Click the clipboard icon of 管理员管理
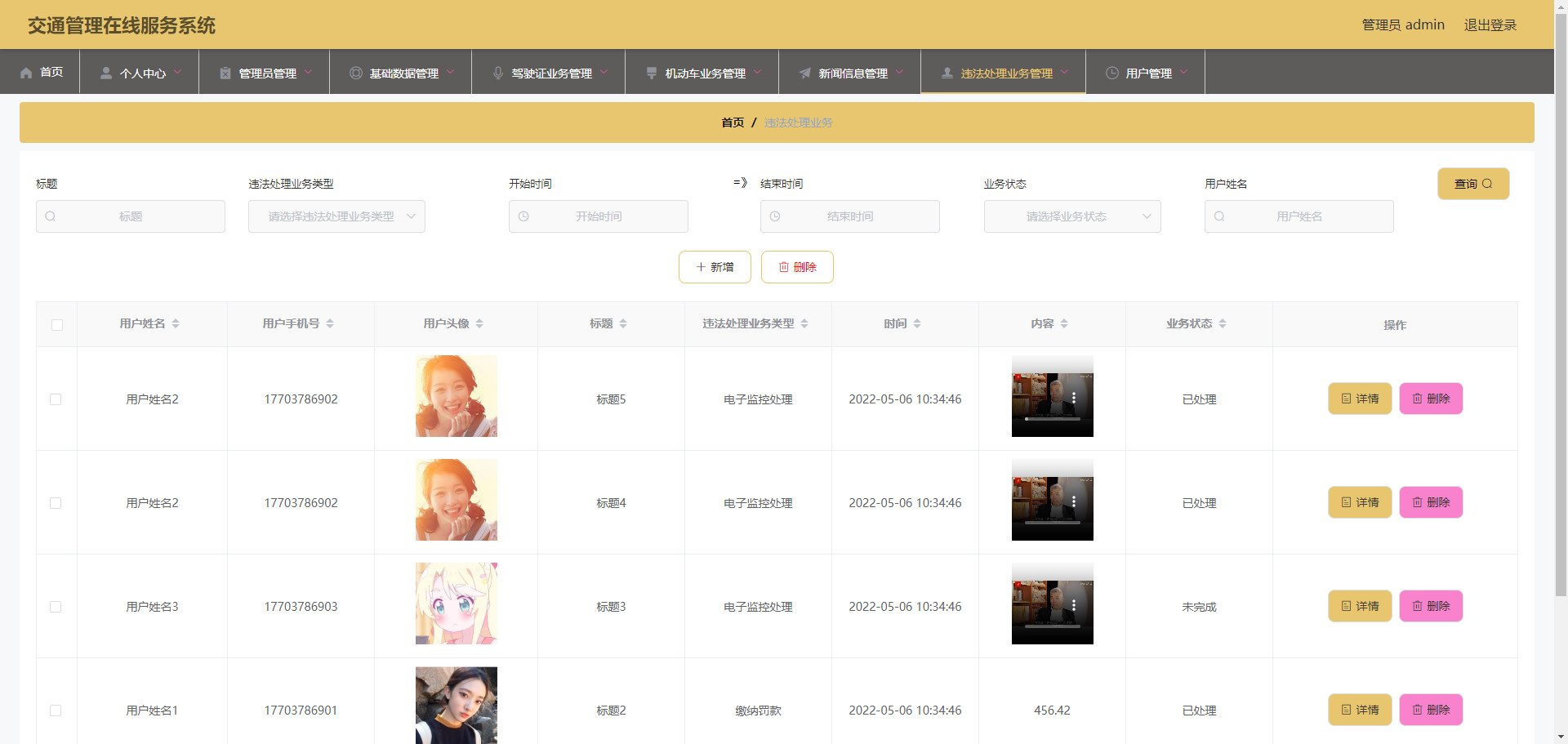This screenshot has width=1568, height=744. click(225, 73)
